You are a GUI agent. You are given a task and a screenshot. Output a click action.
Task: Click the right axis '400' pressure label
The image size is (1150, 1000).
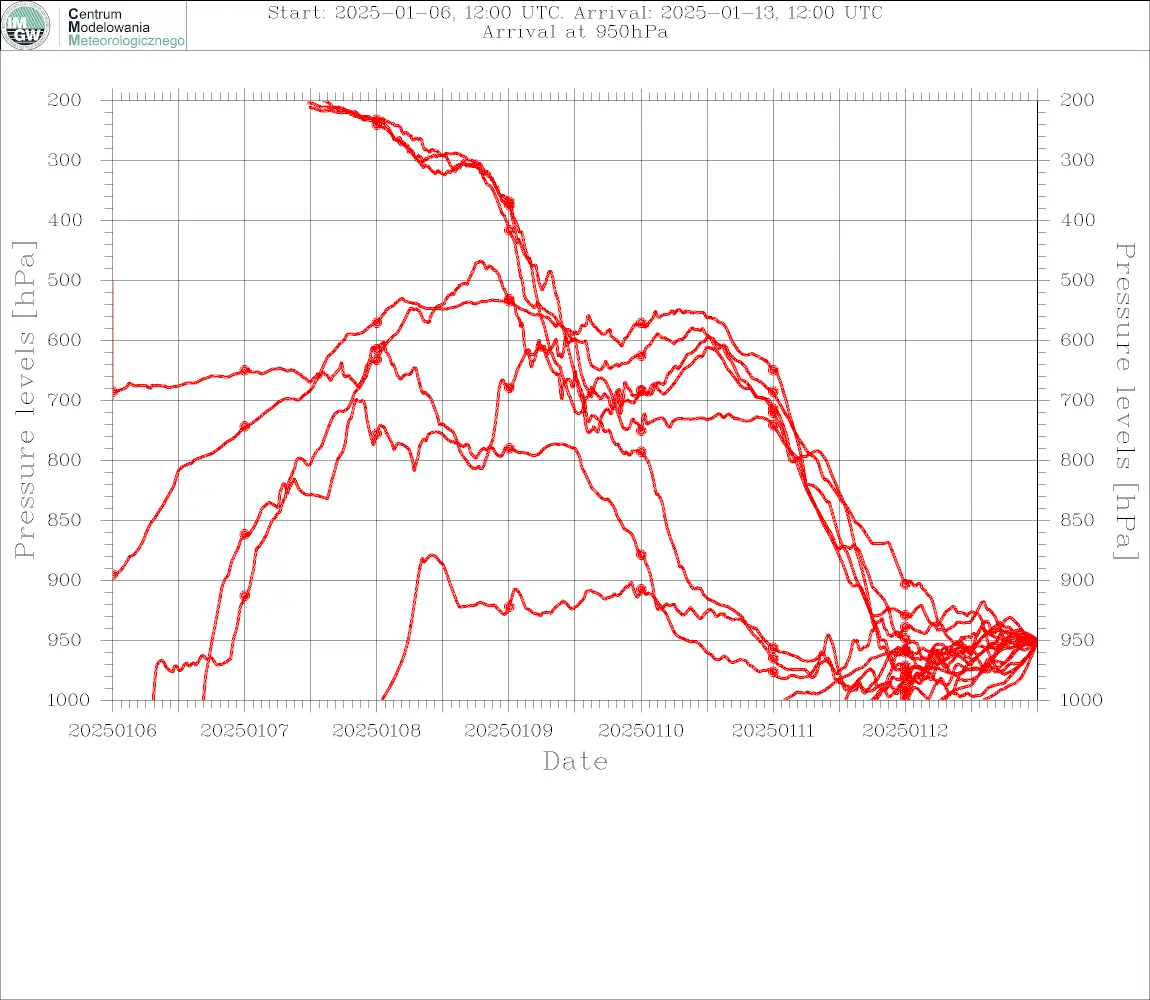1077,220
